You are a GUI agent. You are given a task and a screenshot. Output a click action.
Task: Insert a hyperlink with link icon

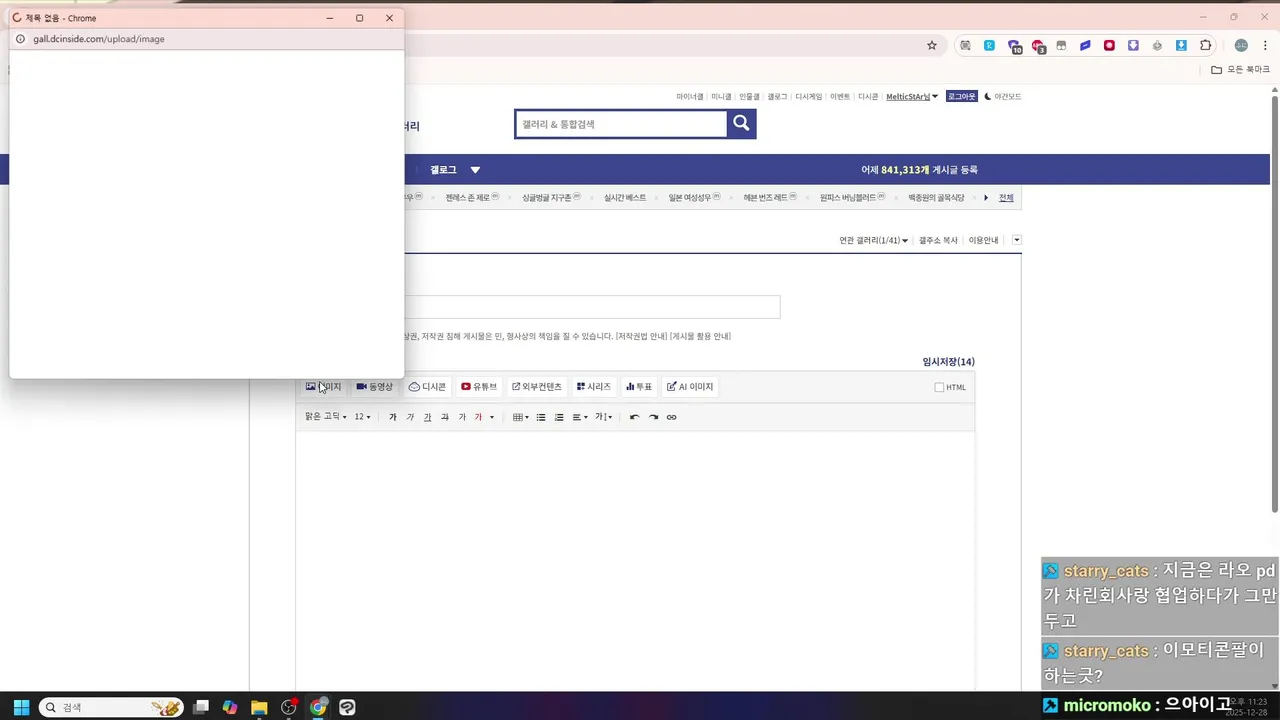[671, 417]
